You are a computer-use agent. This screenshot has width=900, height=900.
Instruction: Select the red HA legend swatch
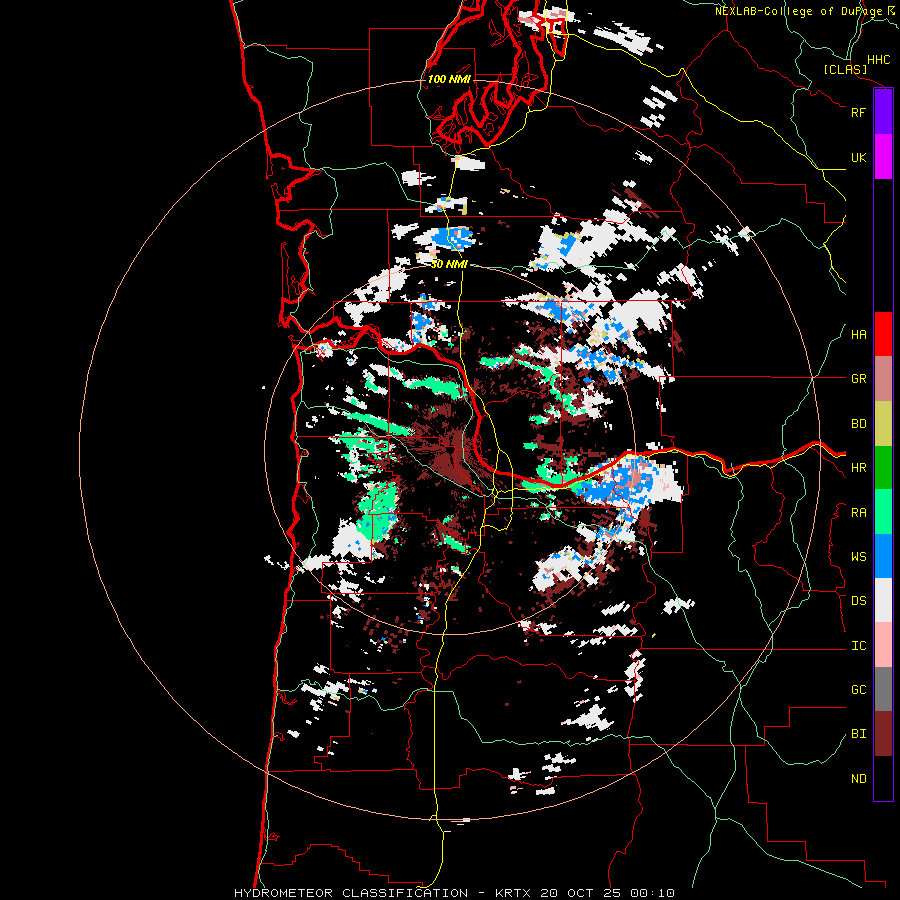click(x=883, y=334)
